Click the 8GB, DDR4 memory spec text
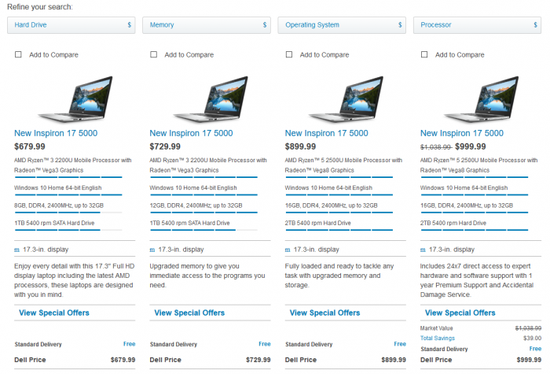 [59, 206]
